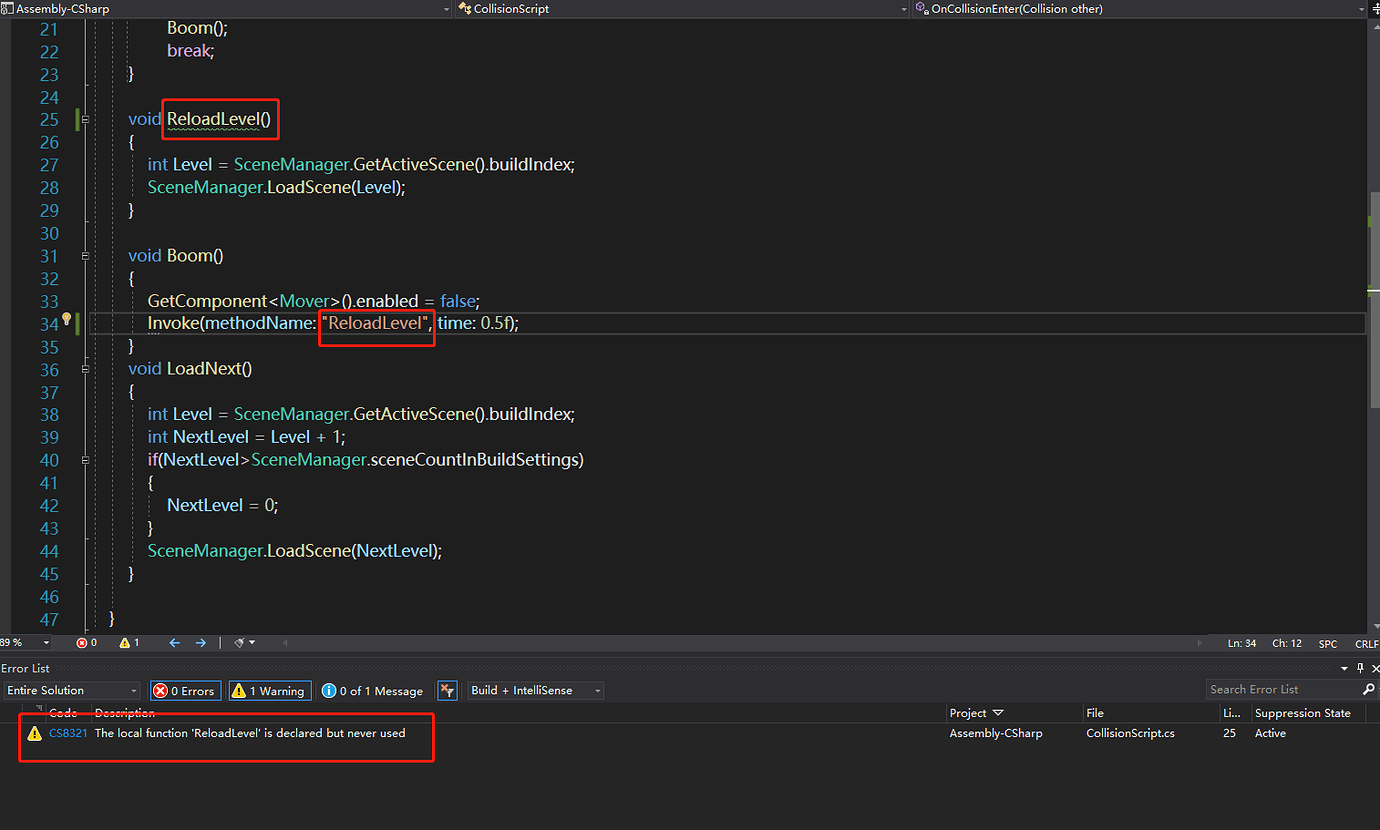
Task: Click the magnifier icon in the Search Error List box
Action: [1368, 689]
